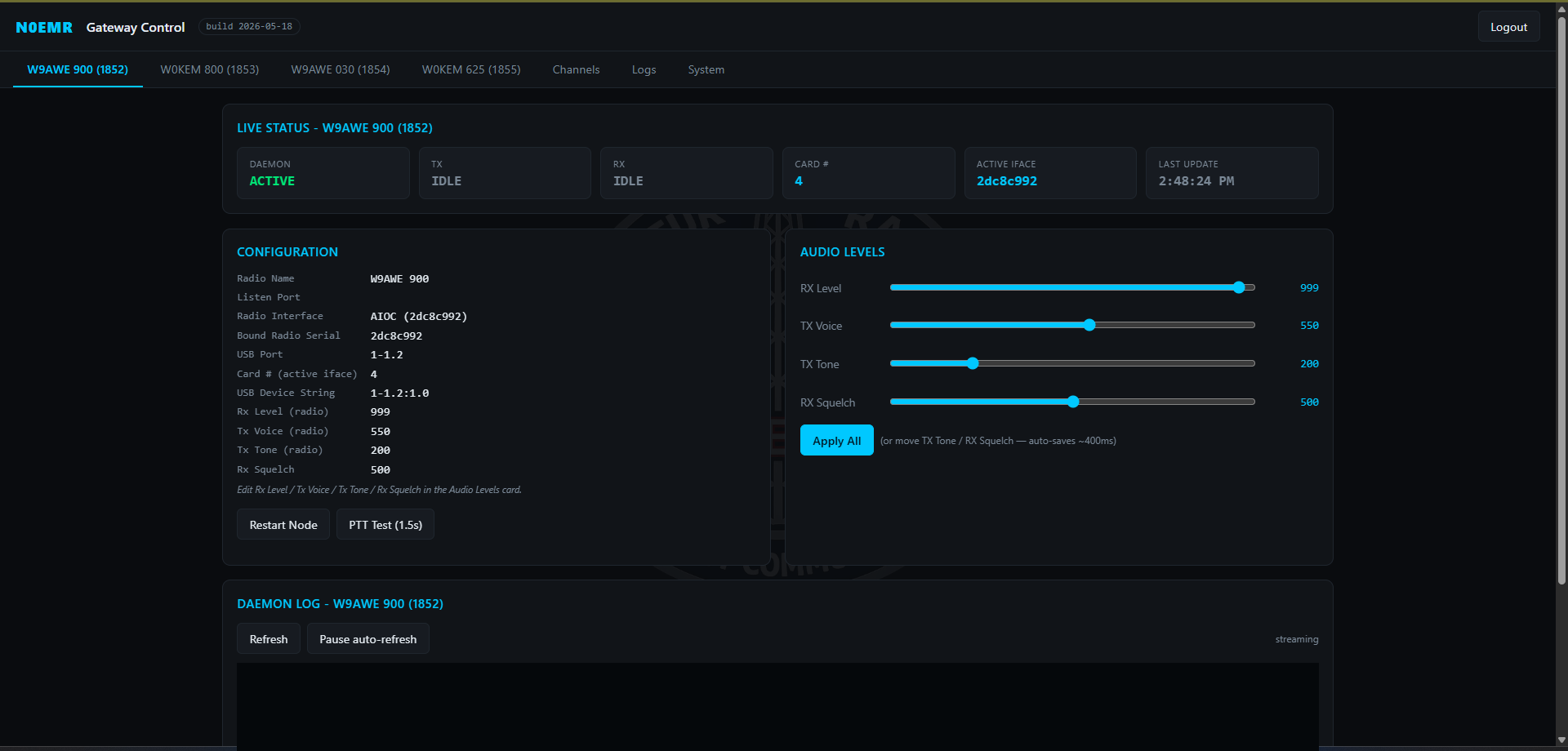
Task: Click the Daemon Log section heading
Action: [341, 604]
